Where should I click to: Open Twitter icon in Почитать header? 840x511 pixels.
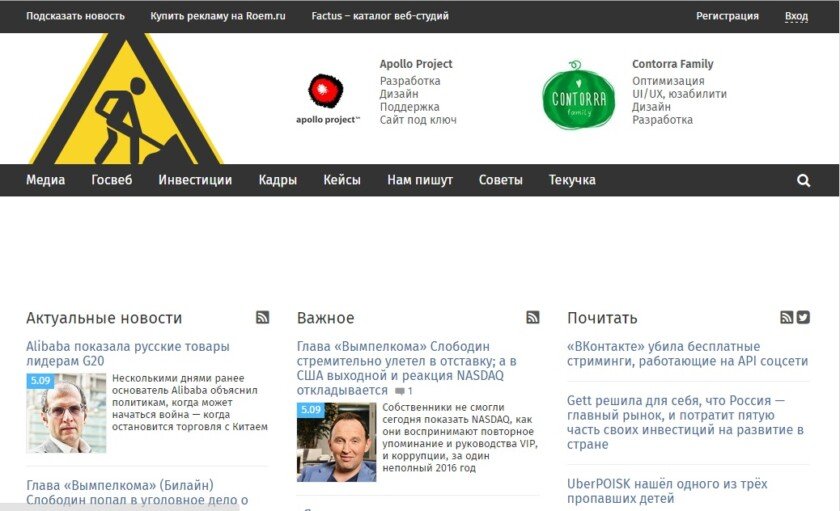pyautogui.click(x=802, y=318)
